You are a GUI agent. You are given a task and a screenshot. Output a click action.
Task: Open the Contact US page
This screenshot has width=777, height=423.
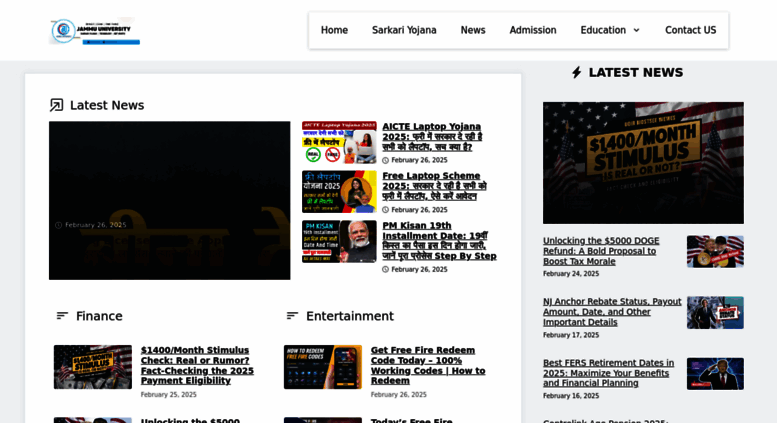[x=690, y=30]
